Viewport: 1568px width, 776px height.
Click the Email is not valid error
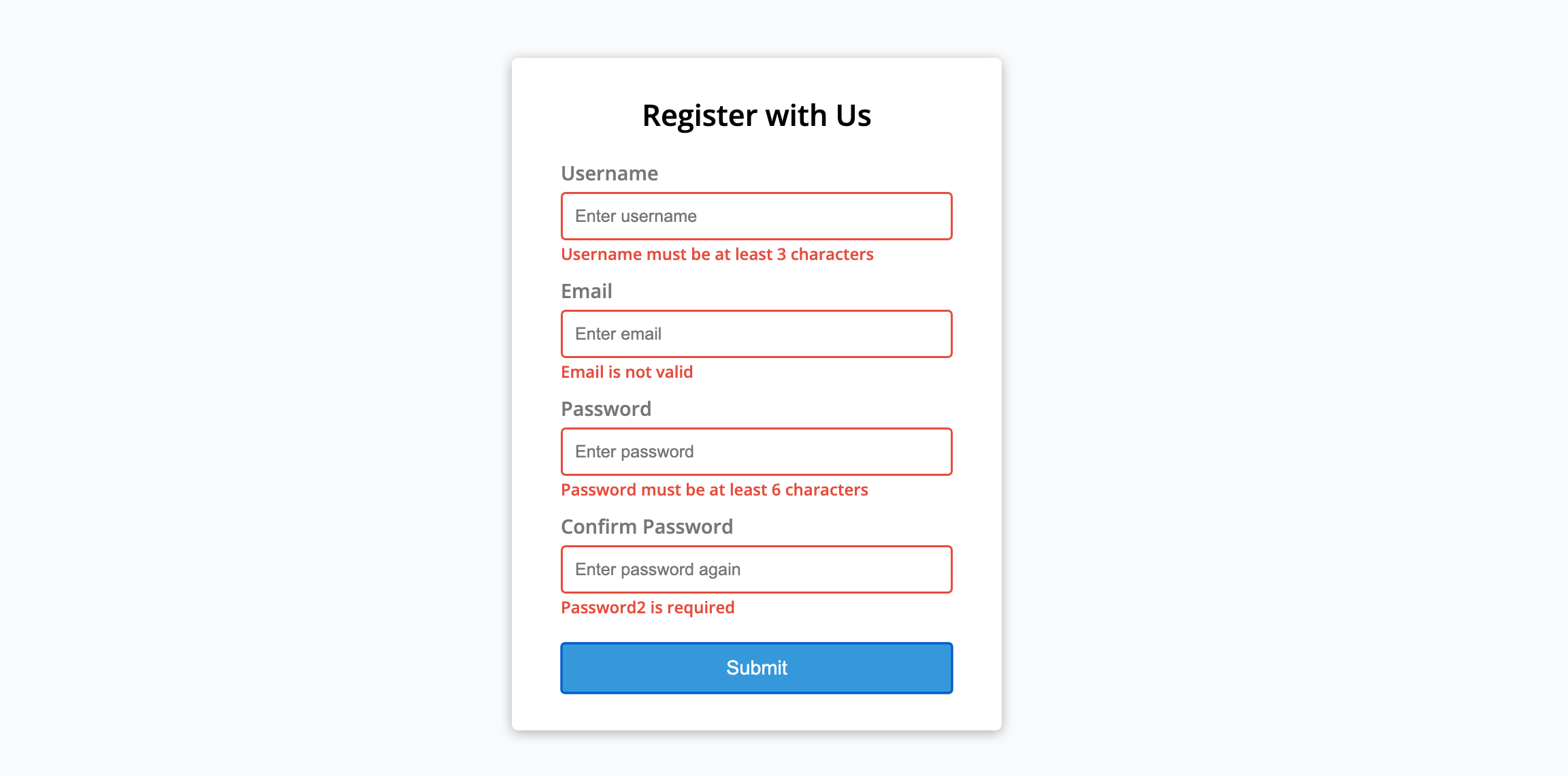click(627, 372)
